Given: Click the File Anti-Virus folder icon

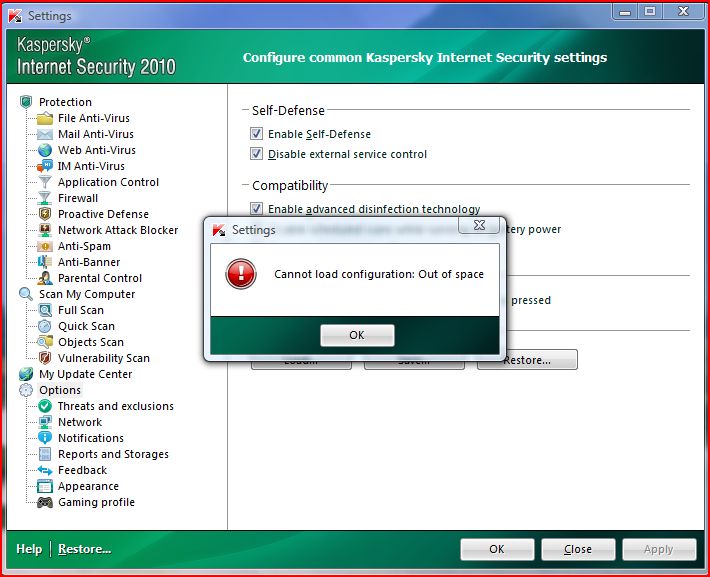Looking at the screenshot, I should coord(45,118).
